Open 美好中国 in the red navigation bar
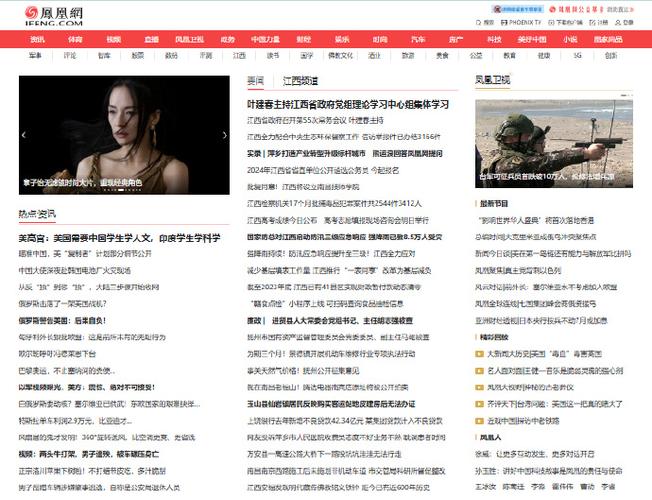 pyautogui.click(x=532, y=40)
